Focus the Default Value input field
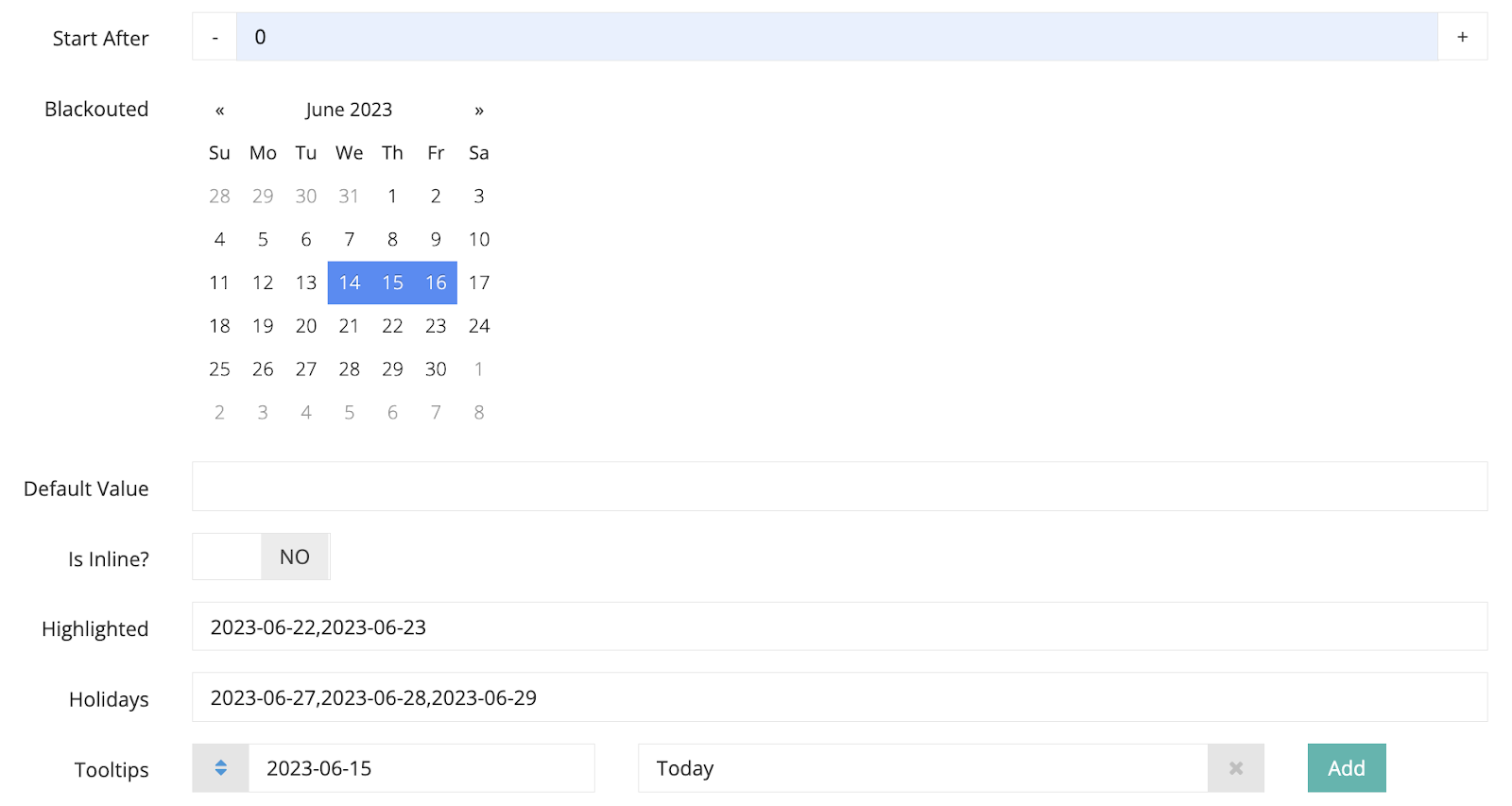 (x=840, y=487)
